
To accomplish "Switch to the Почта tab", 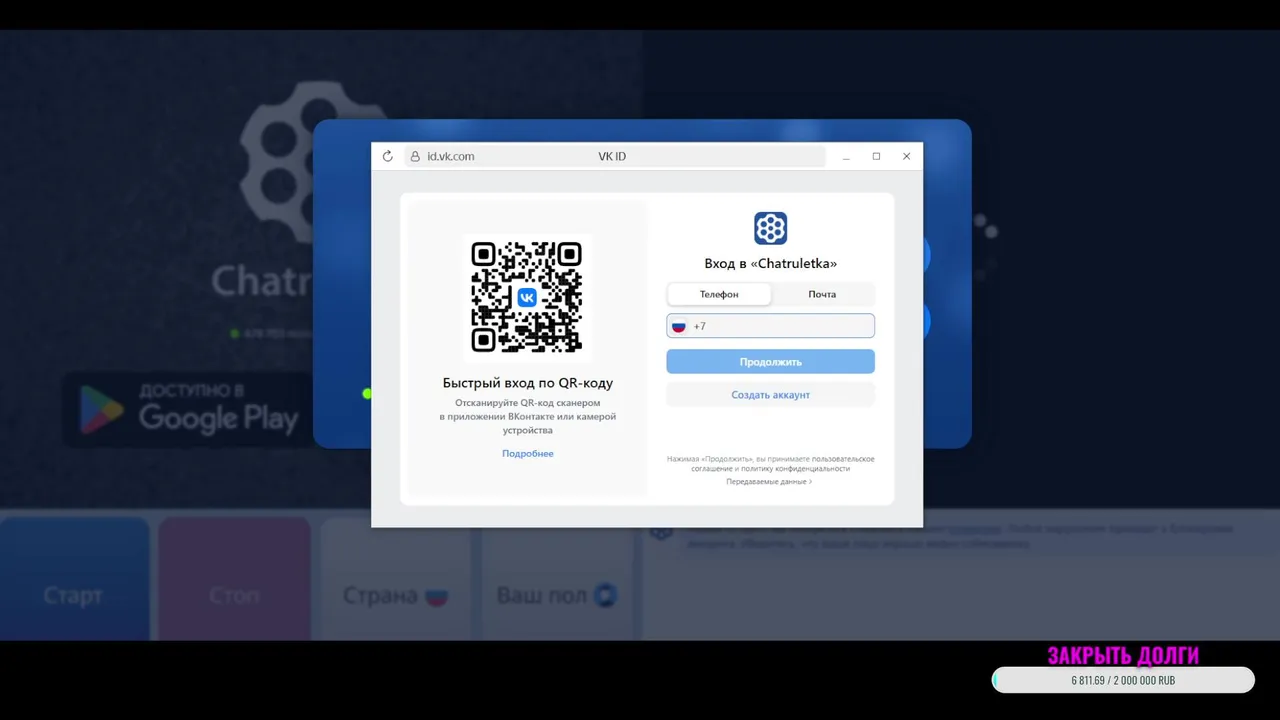I will coord(822,294).
